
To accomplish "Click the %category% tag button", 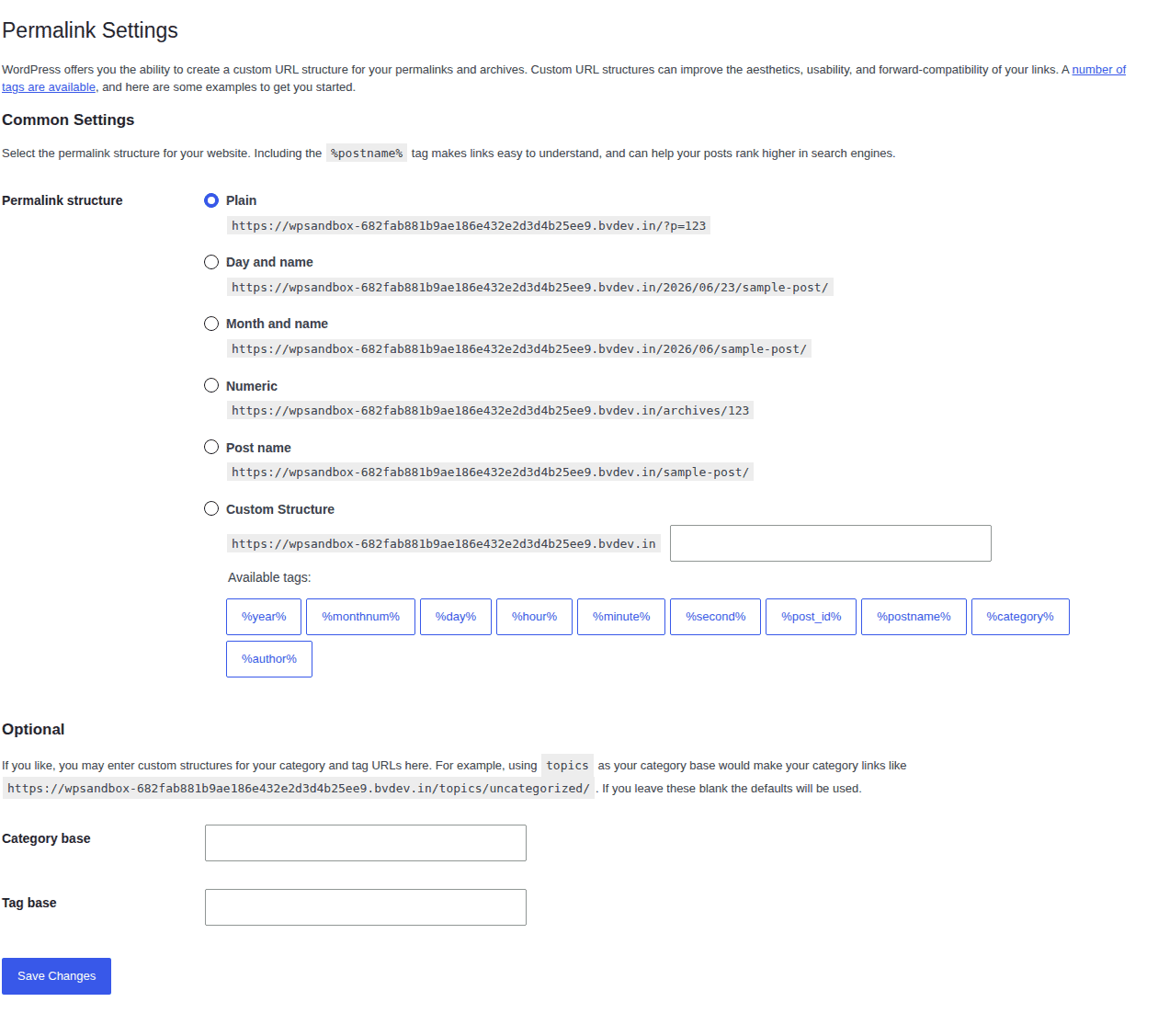I will tap(1020, 617).
